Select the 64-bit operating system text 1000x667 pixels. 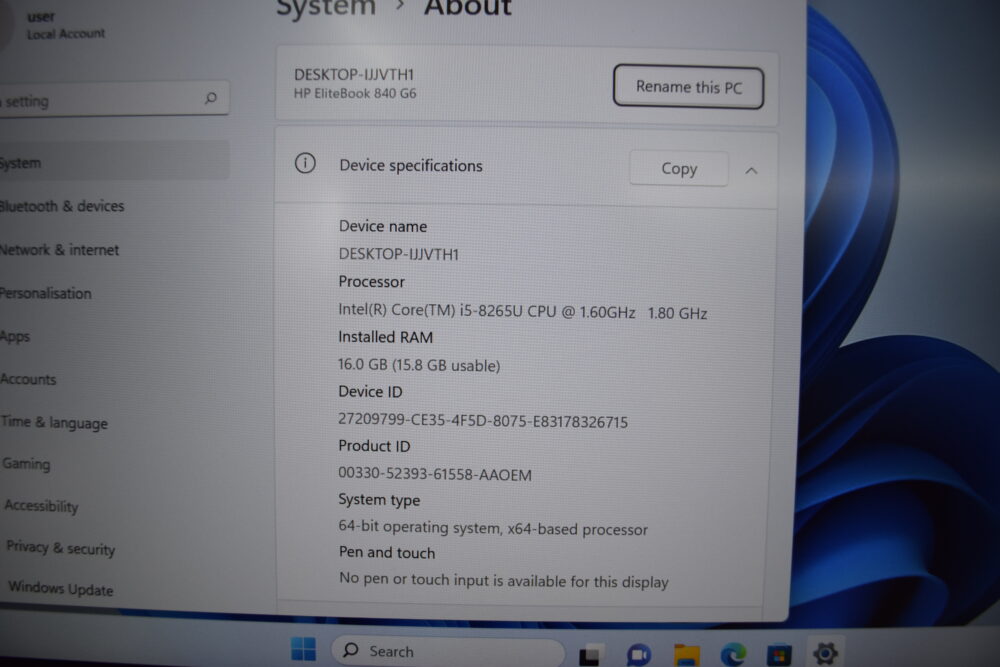492,528
